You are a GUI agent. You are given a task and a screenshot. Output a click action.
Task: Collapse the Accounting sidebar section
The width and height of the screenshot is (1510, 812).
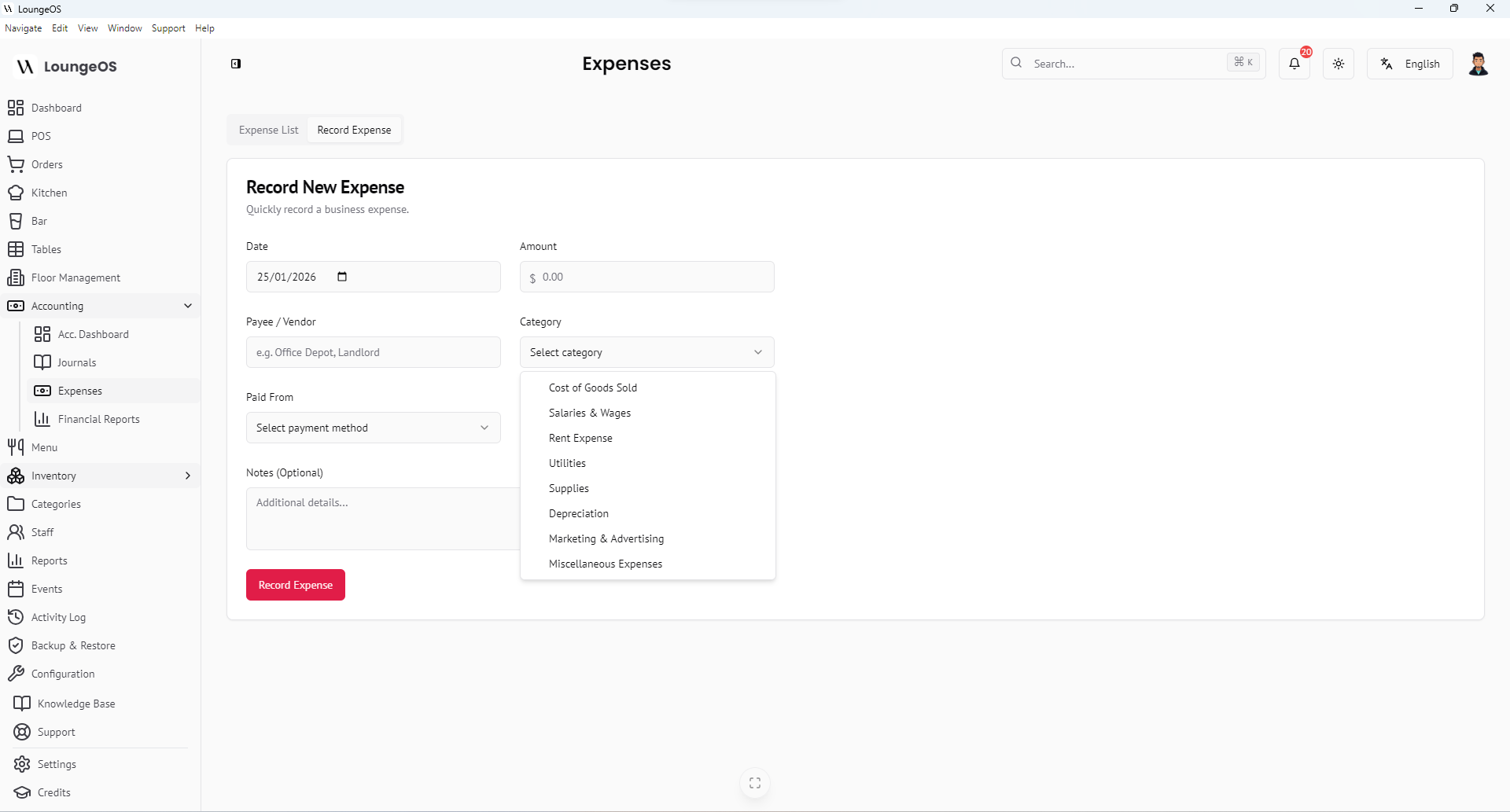tap(187, 306)
